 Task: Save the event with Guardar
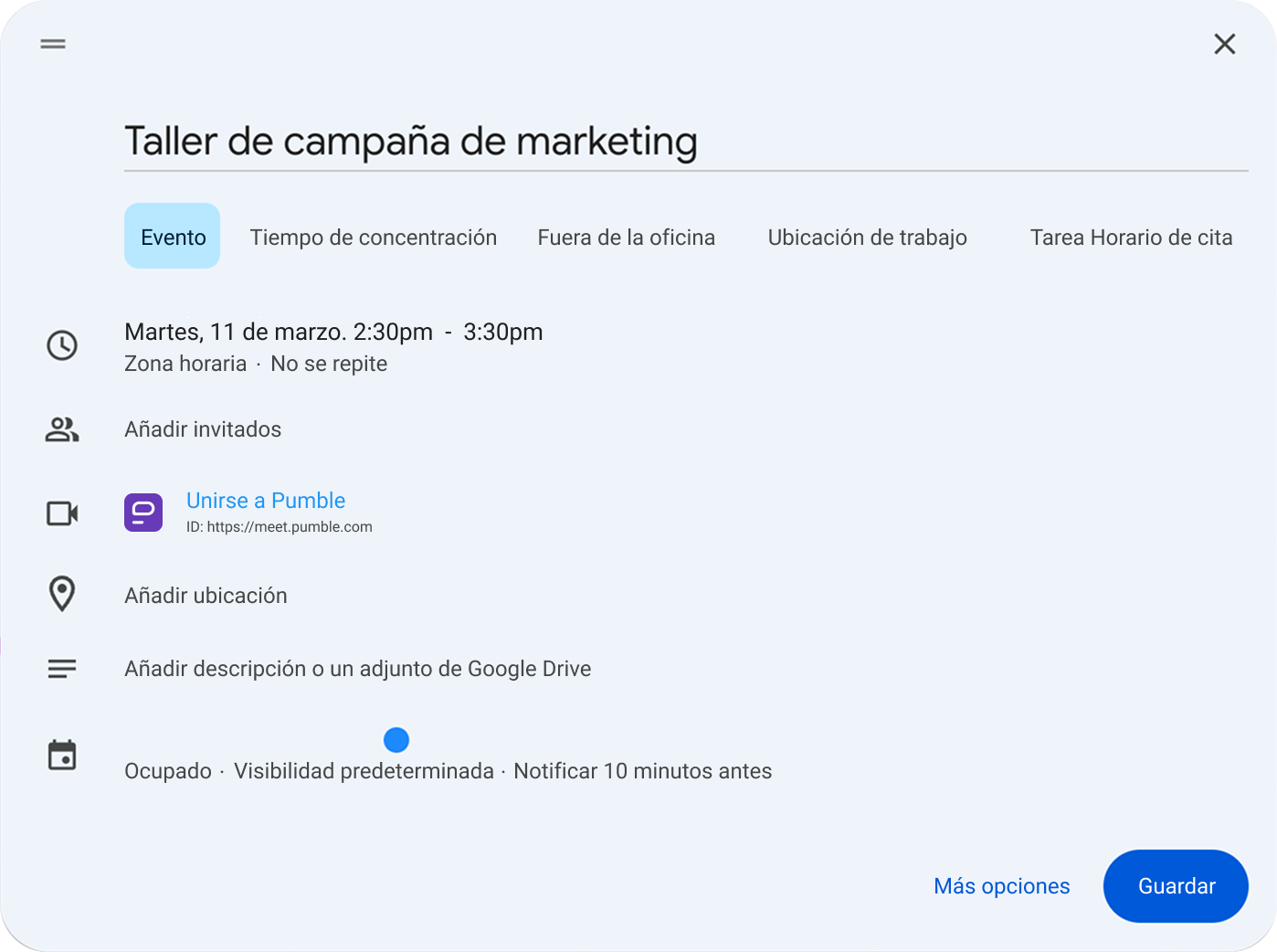coord(1176,885)
